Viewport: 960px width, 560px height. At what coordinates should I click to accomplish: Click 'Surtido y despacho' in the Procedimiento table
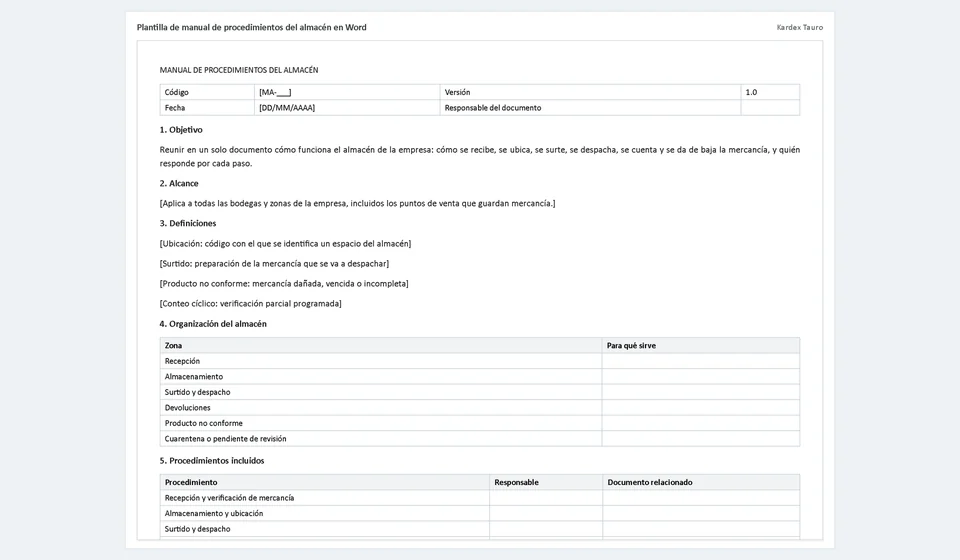[x=324, y=529]
